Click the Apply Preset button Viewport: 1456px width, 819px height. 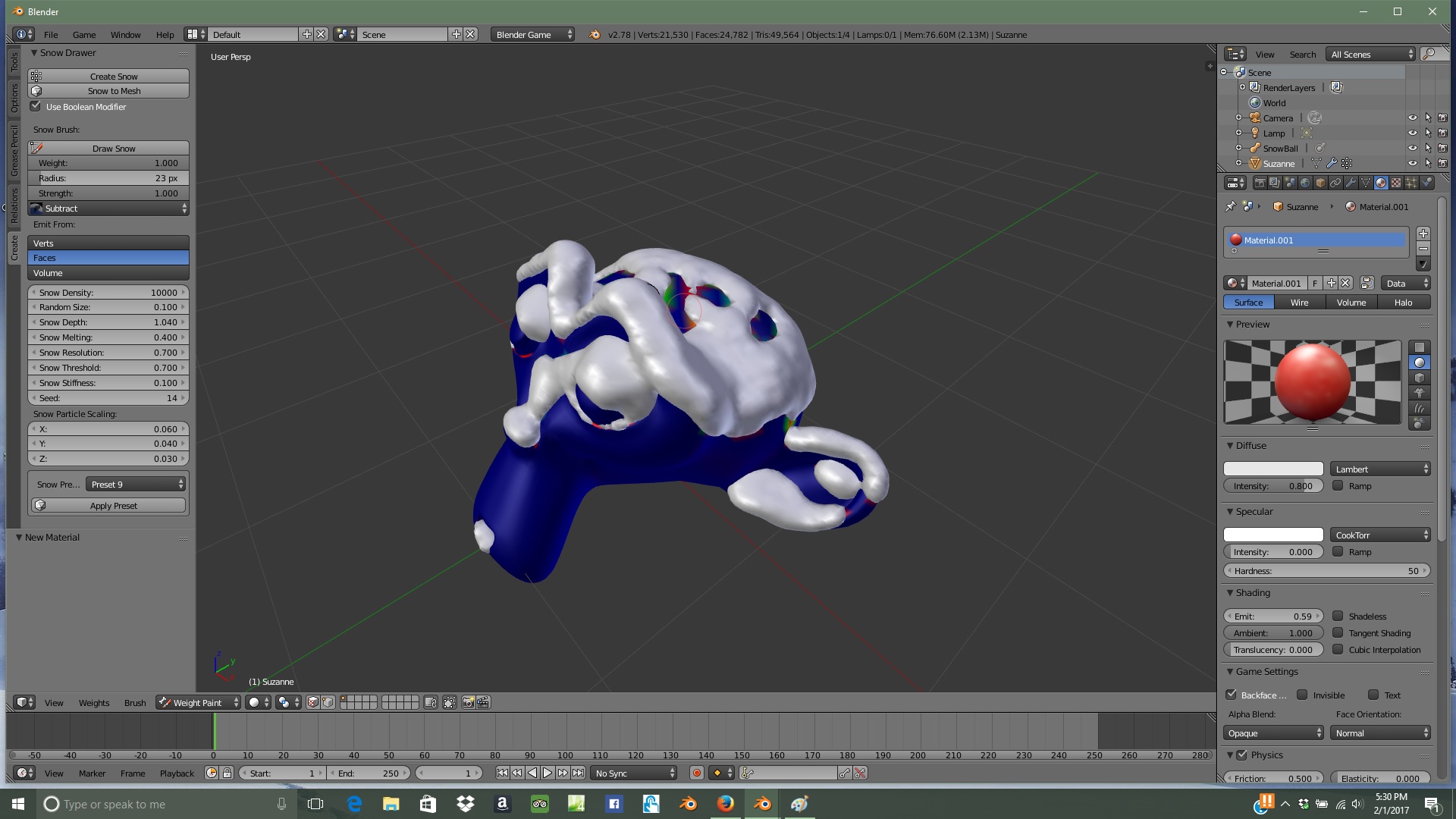point(108,505)
